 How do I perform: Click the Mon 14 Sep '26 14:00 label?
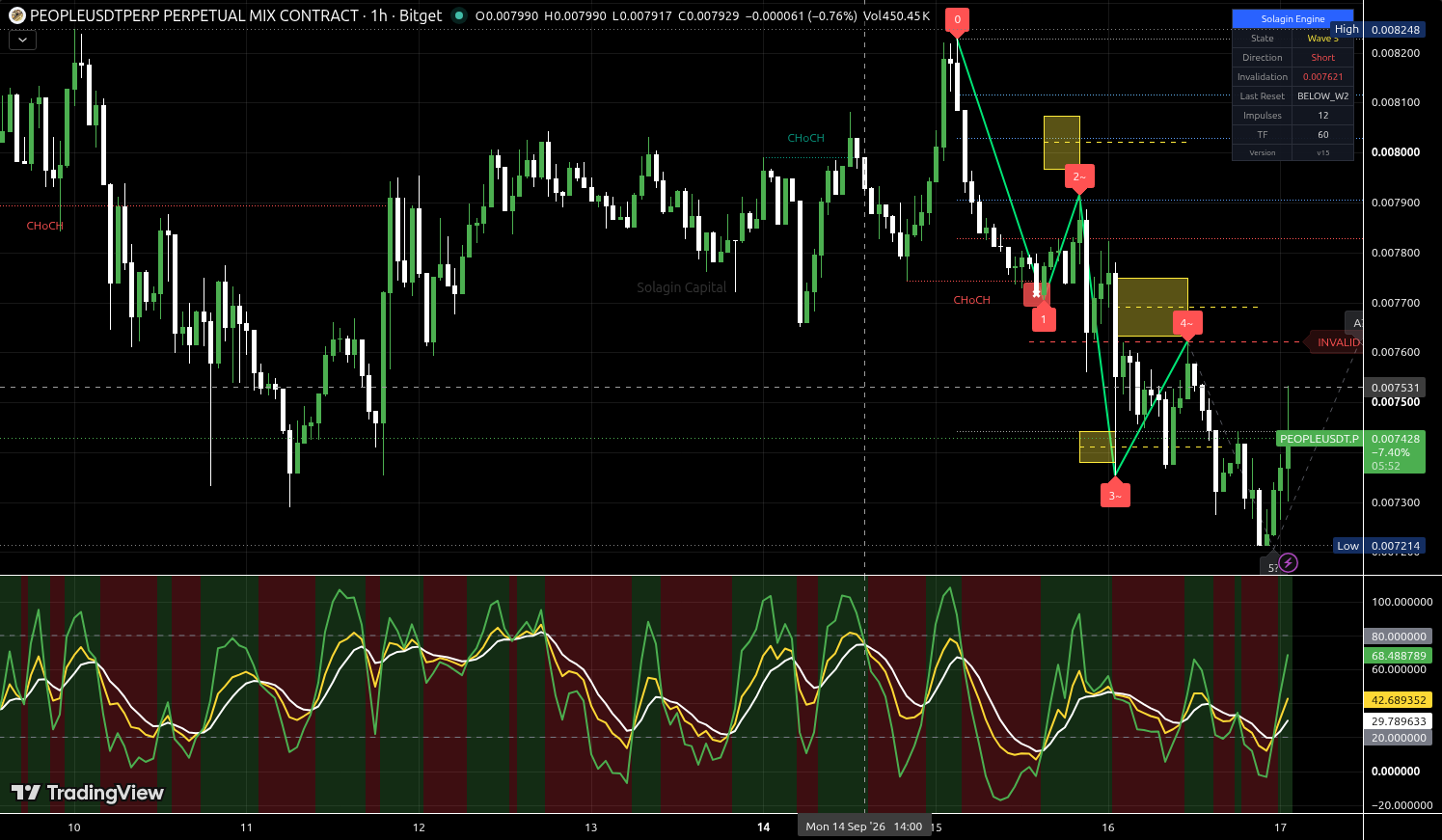coord(864,826)
